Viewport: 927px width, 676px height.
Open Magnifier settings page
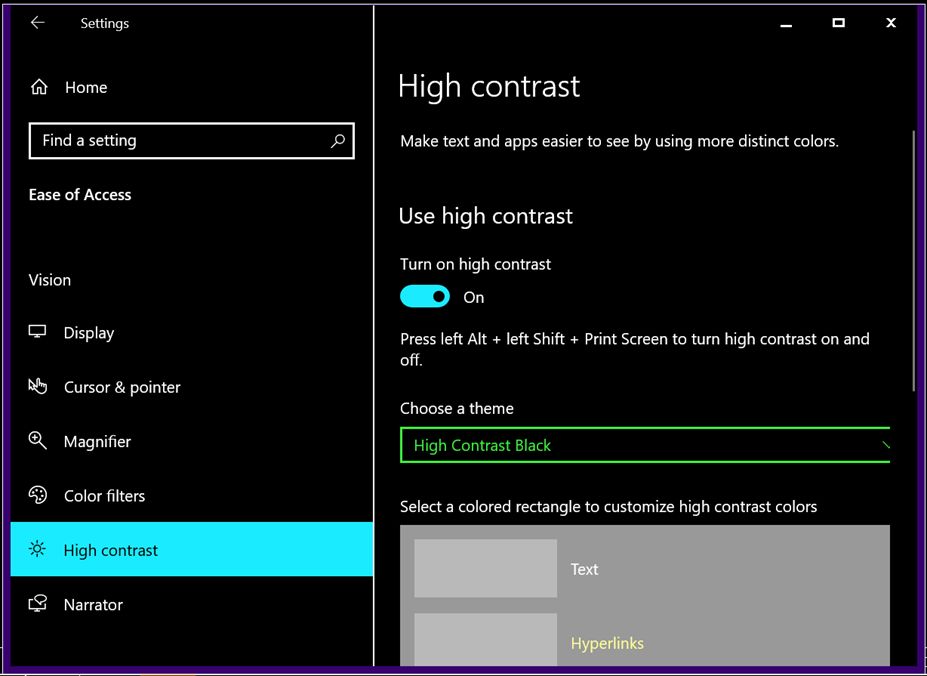192,441
